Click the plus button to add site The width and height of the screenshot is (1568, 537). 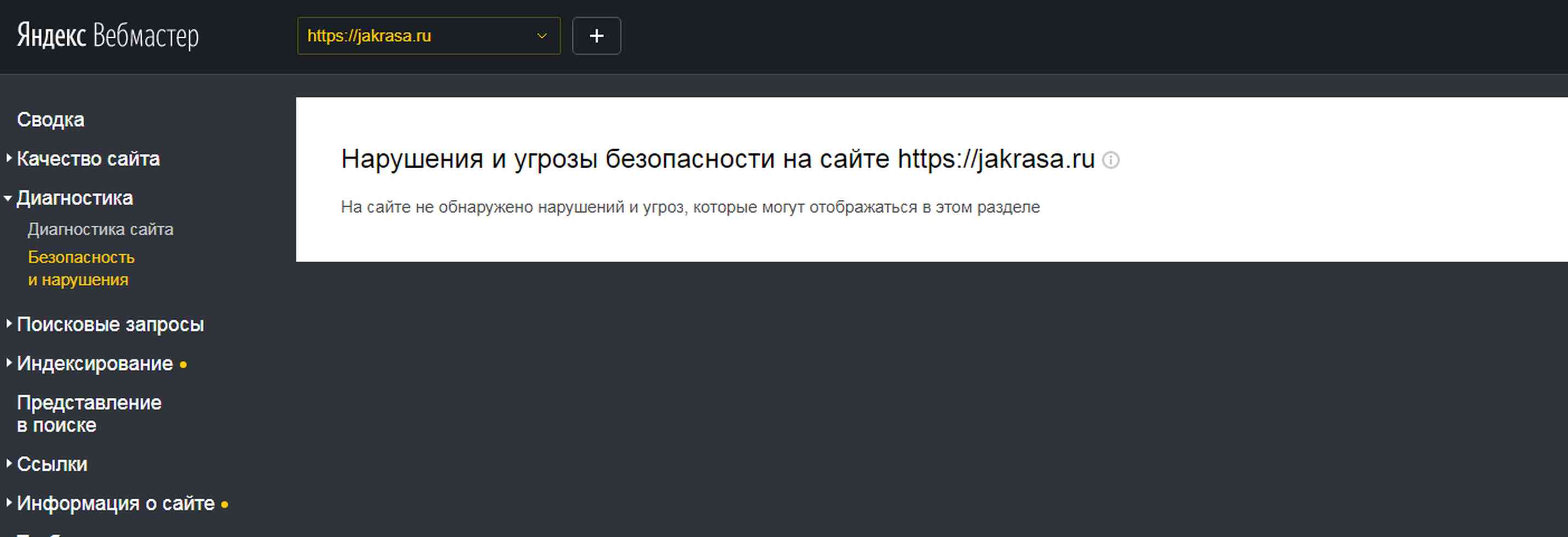596,36
